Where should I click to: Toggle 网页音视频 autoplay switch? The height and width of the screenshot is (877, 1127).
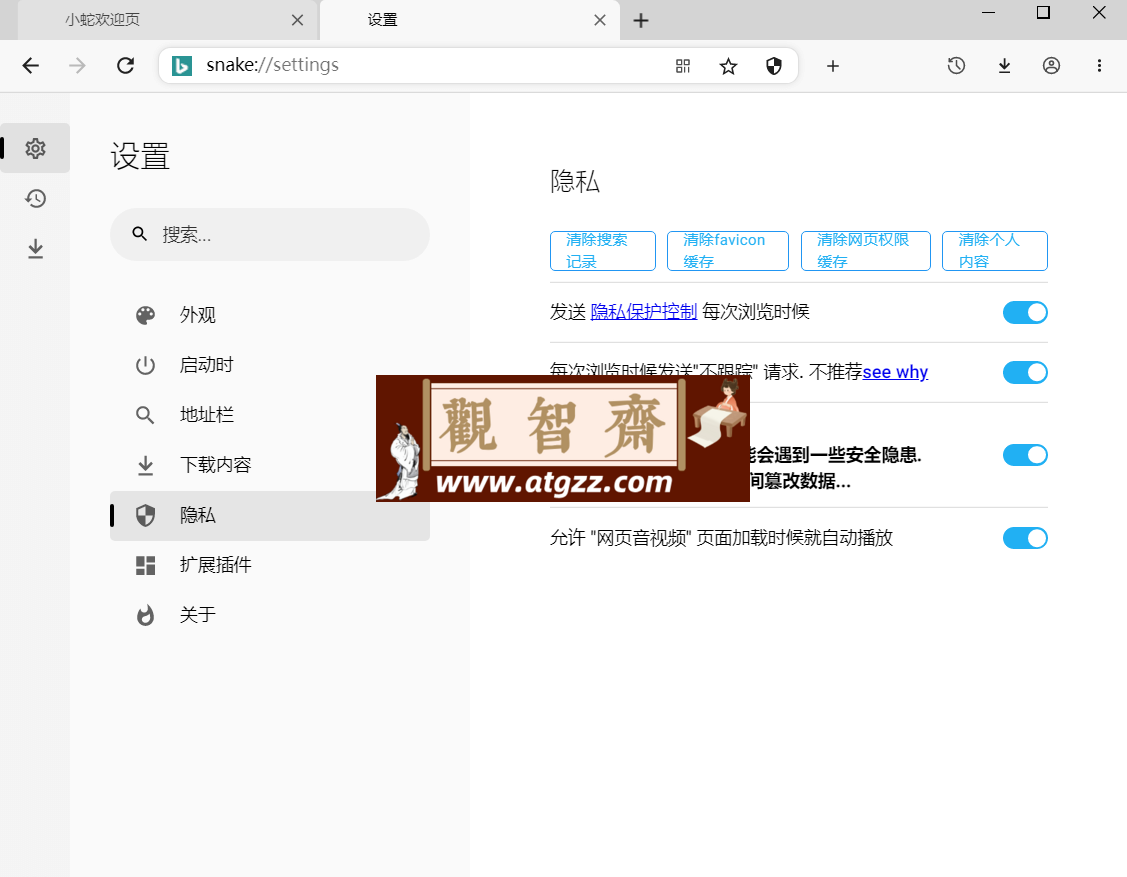pyautogui.click(x=1025, y=538)
